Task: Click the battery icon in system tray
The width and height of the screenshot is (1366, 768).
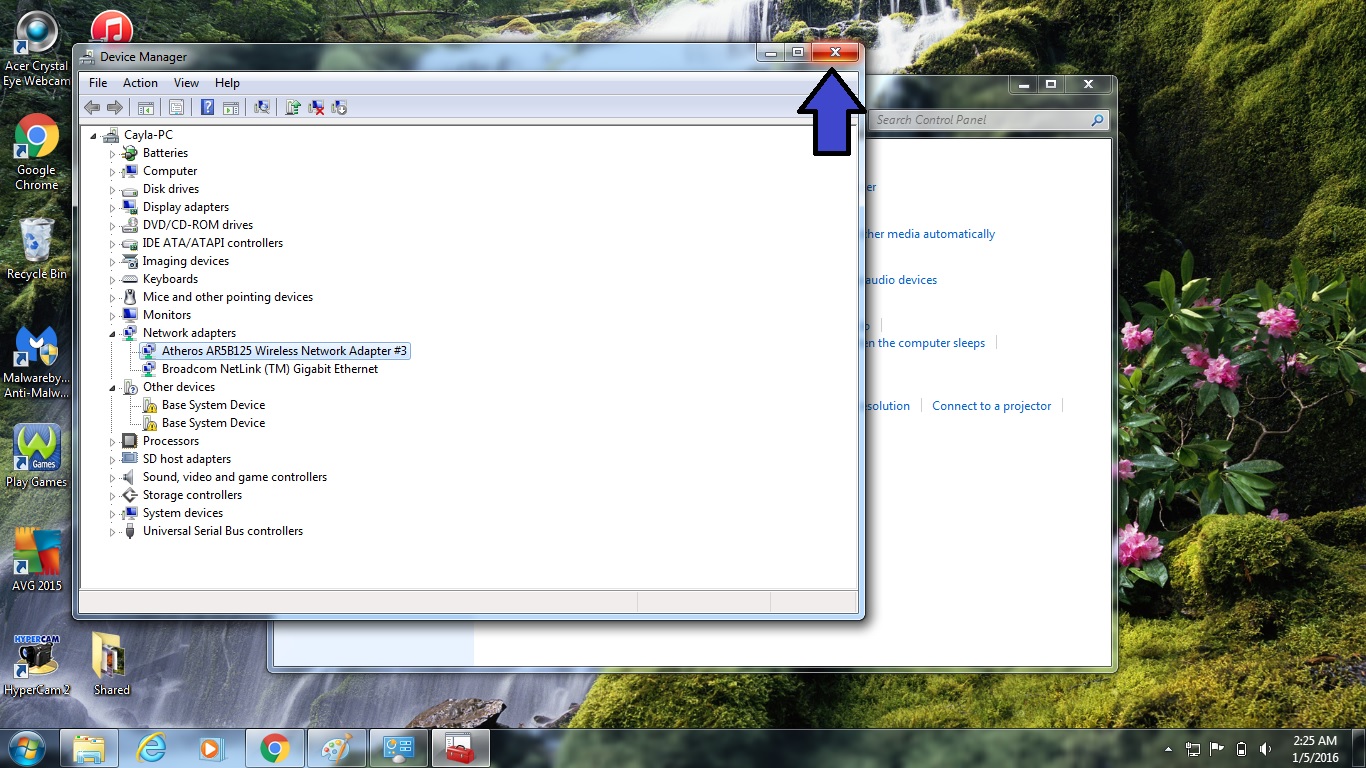Action: point(1242,749)
